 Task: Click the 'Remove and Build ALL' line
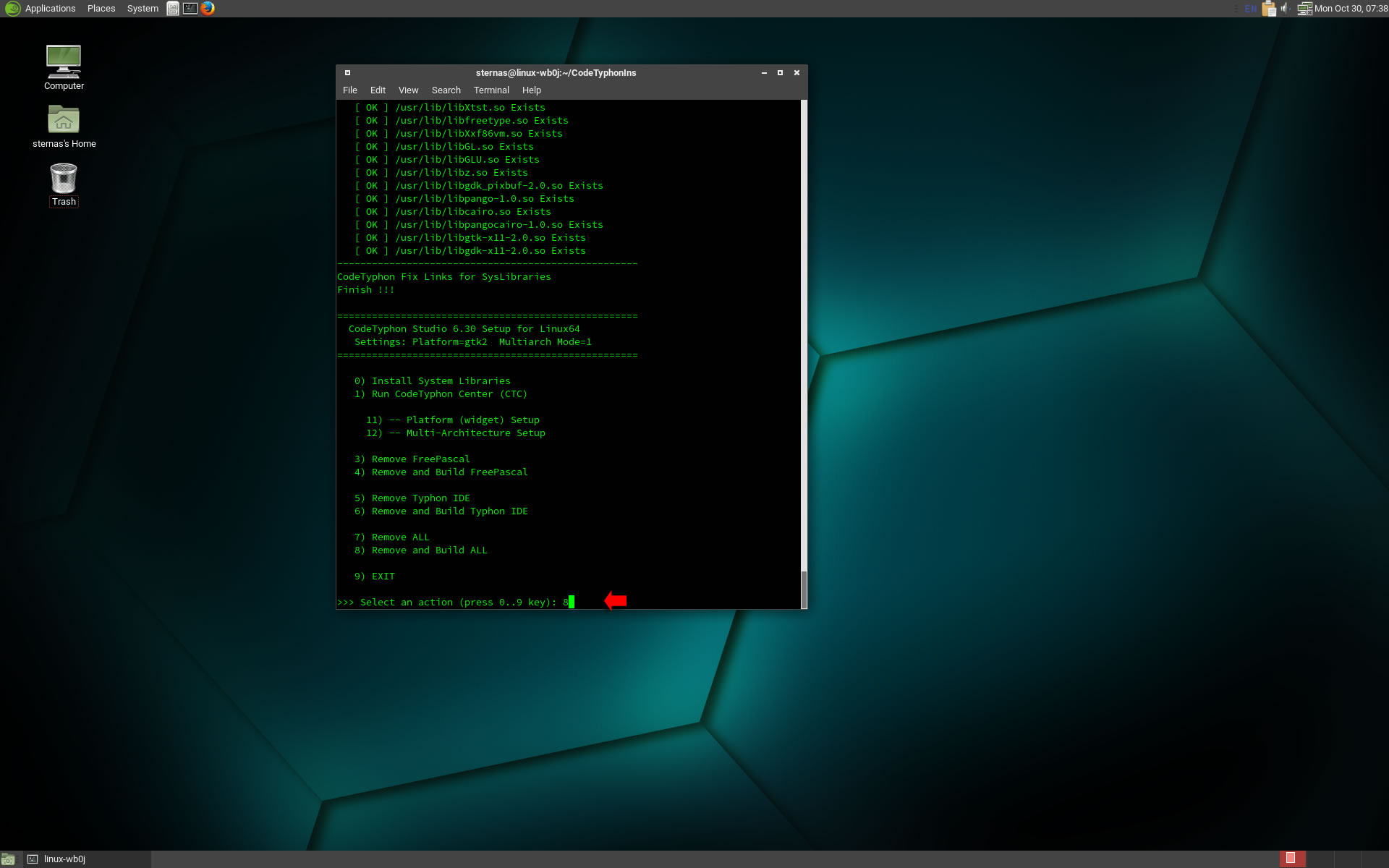tap(421, 550)
